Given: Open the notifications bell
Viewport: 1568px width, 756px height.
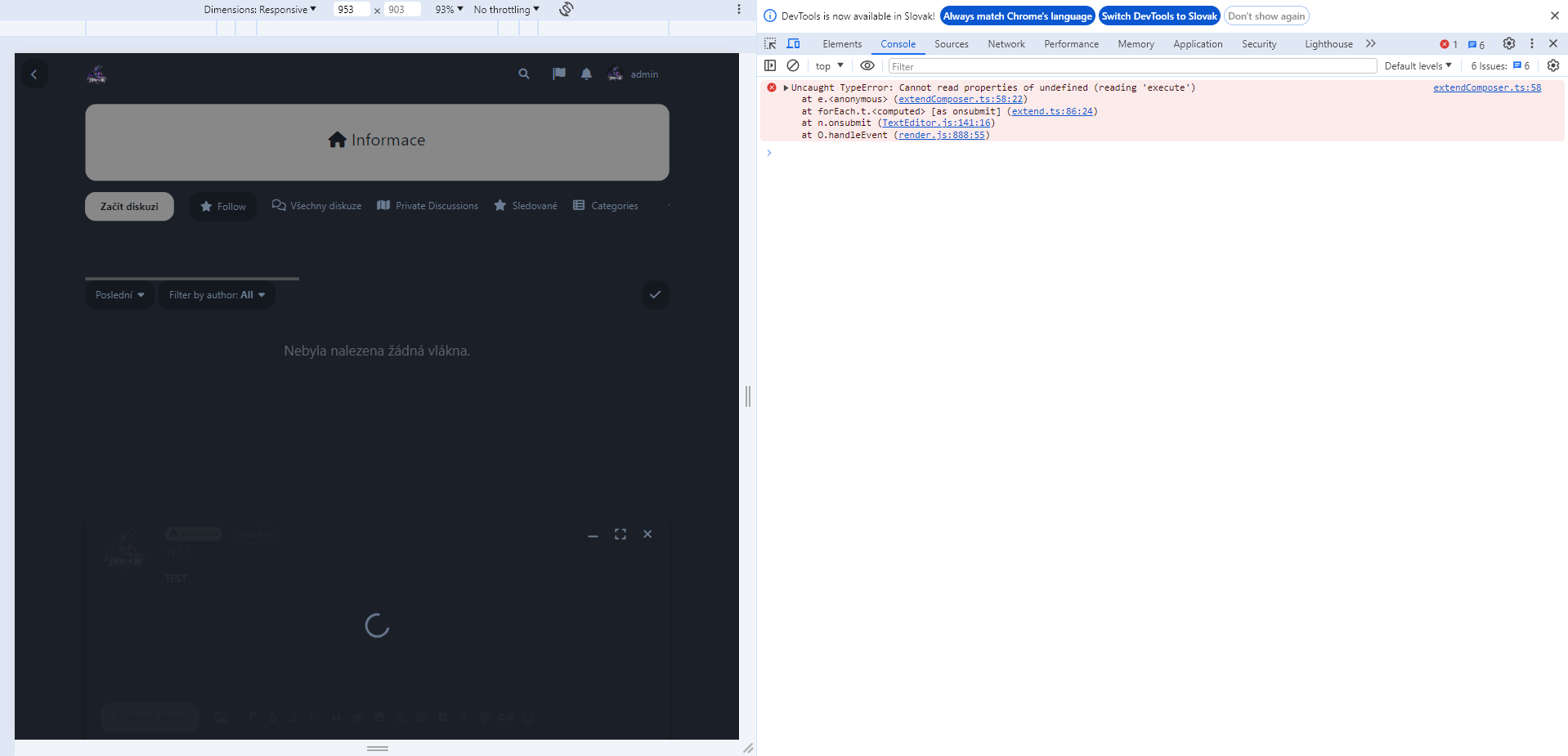Looking at the screenshot, I should tap(586, 74).
